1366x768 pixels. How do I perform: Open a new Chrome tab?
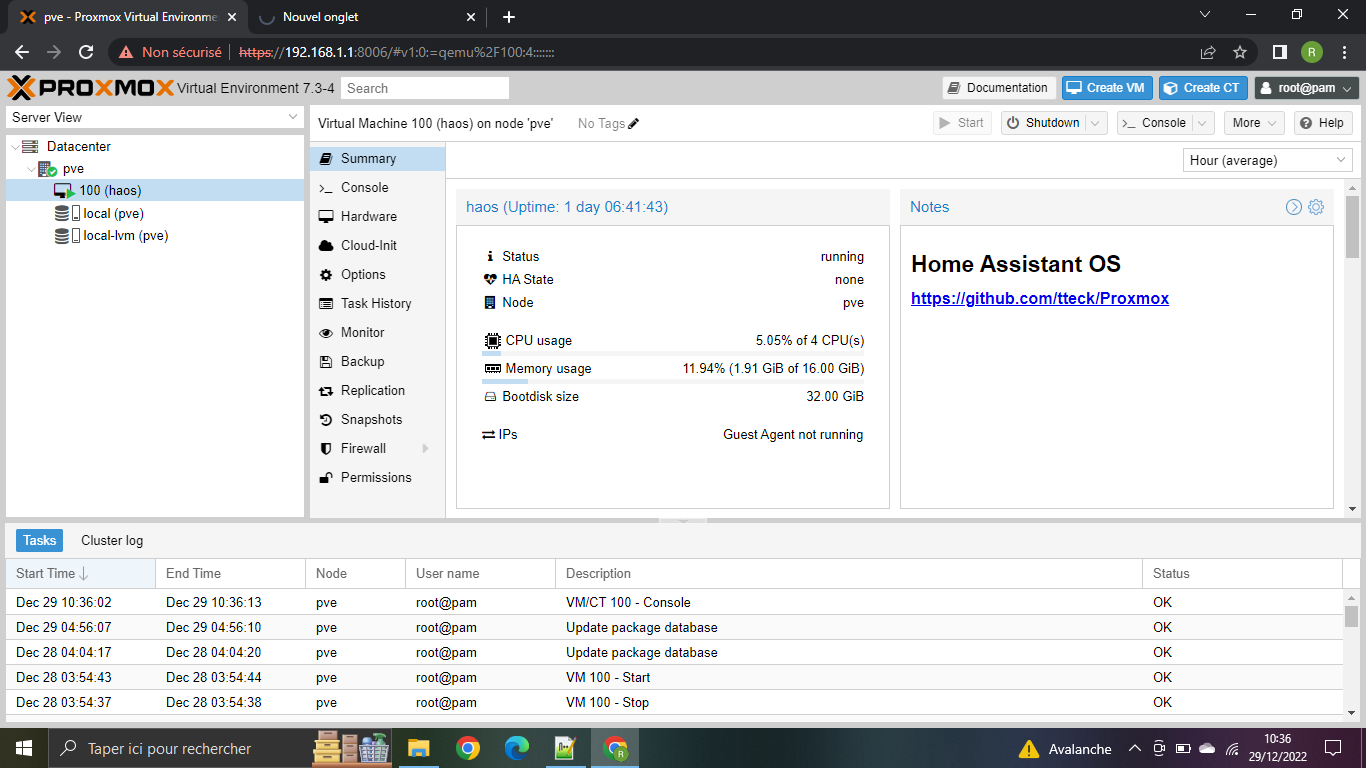508,17
